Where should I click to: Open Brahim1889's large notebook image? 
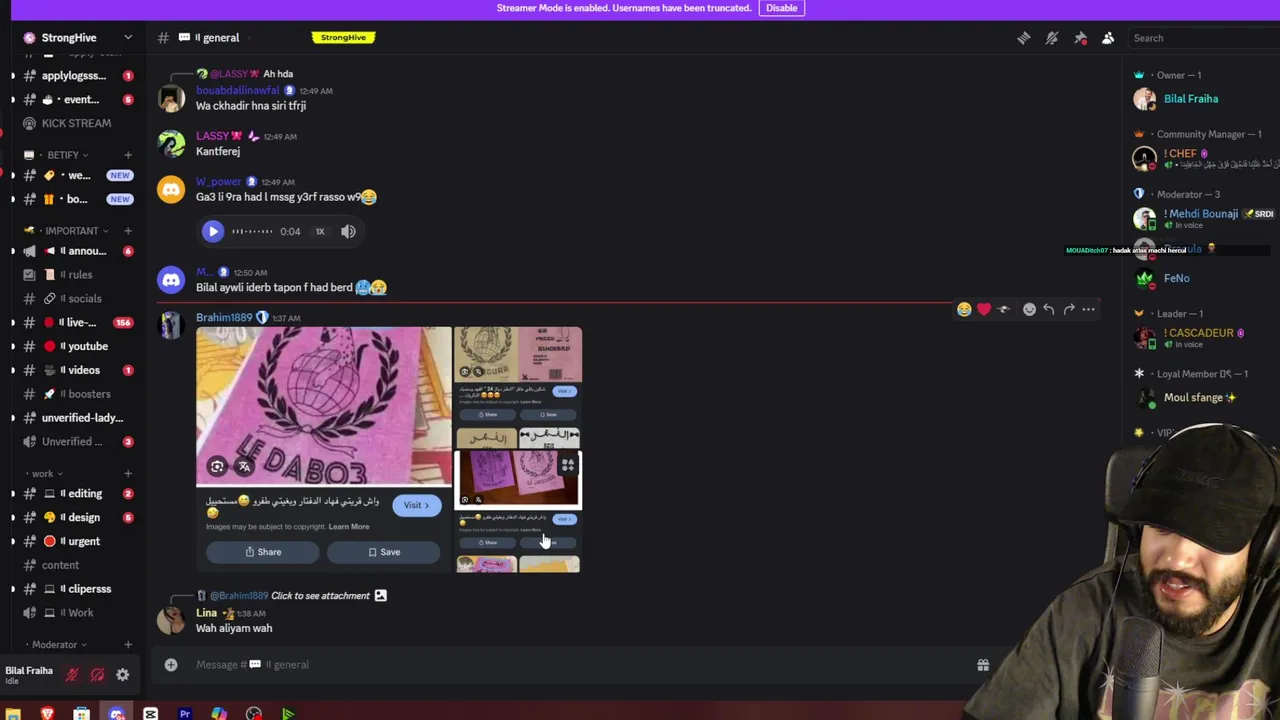tap(324, 449)
